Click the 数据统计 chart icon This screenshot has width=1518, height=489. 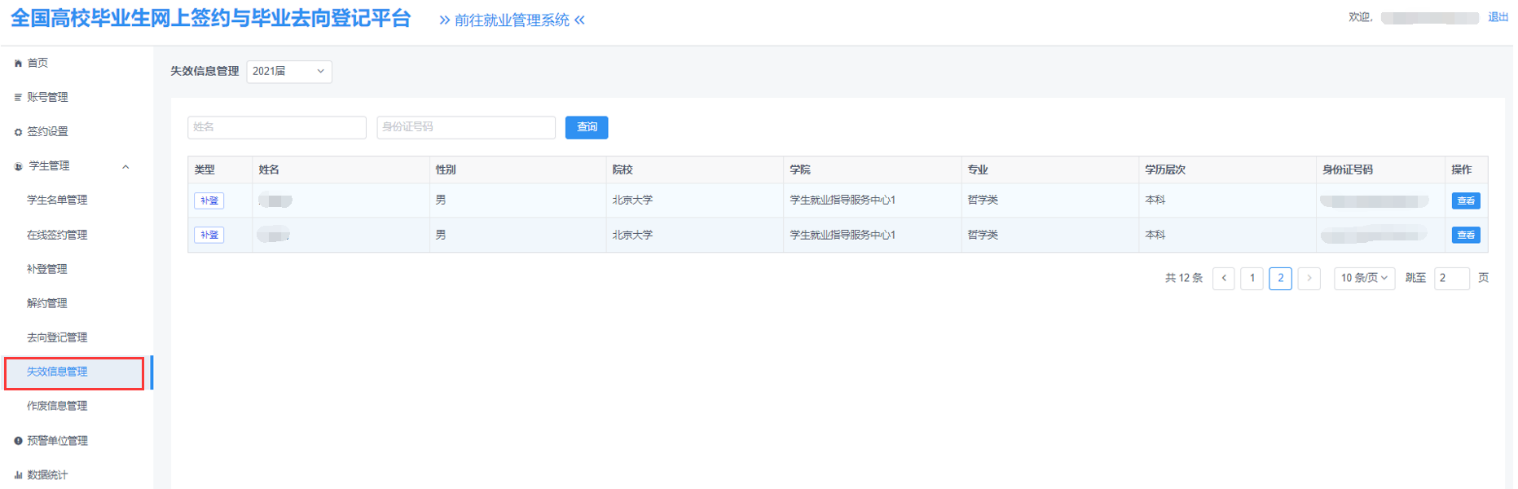pos(17,475)
